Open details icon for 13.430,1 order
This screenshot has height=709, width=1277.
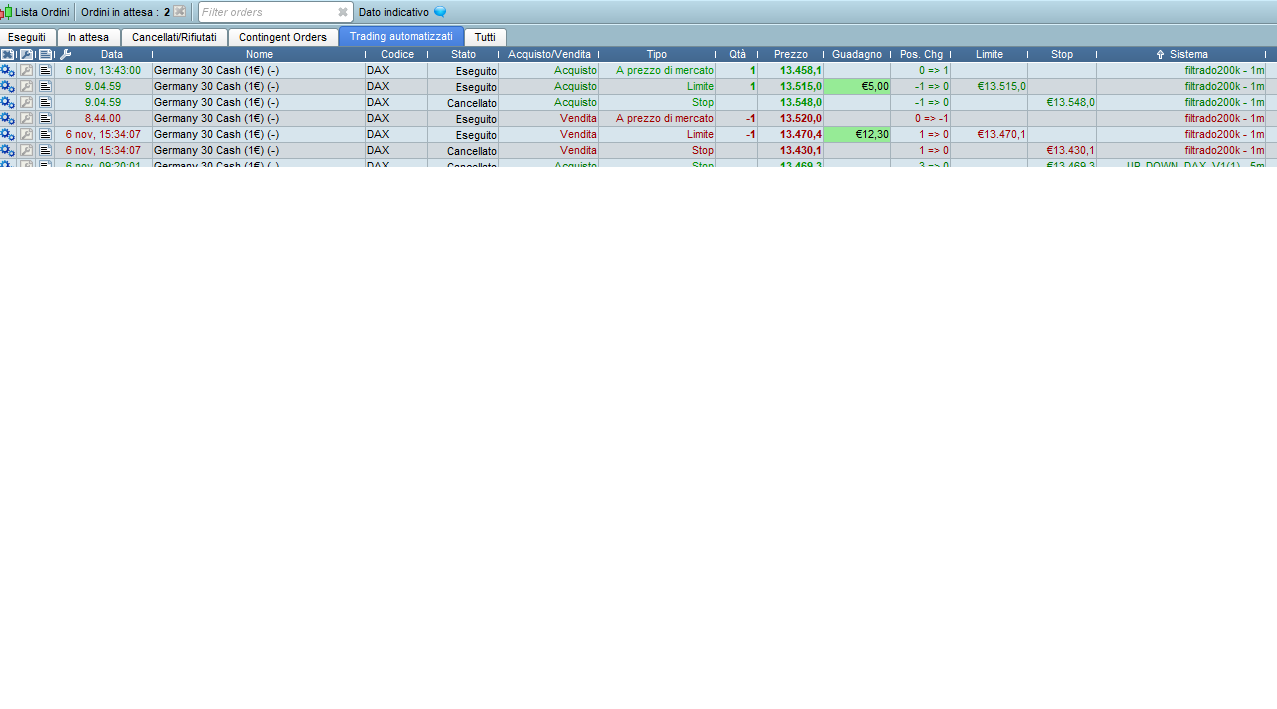[x=45, y=151]
